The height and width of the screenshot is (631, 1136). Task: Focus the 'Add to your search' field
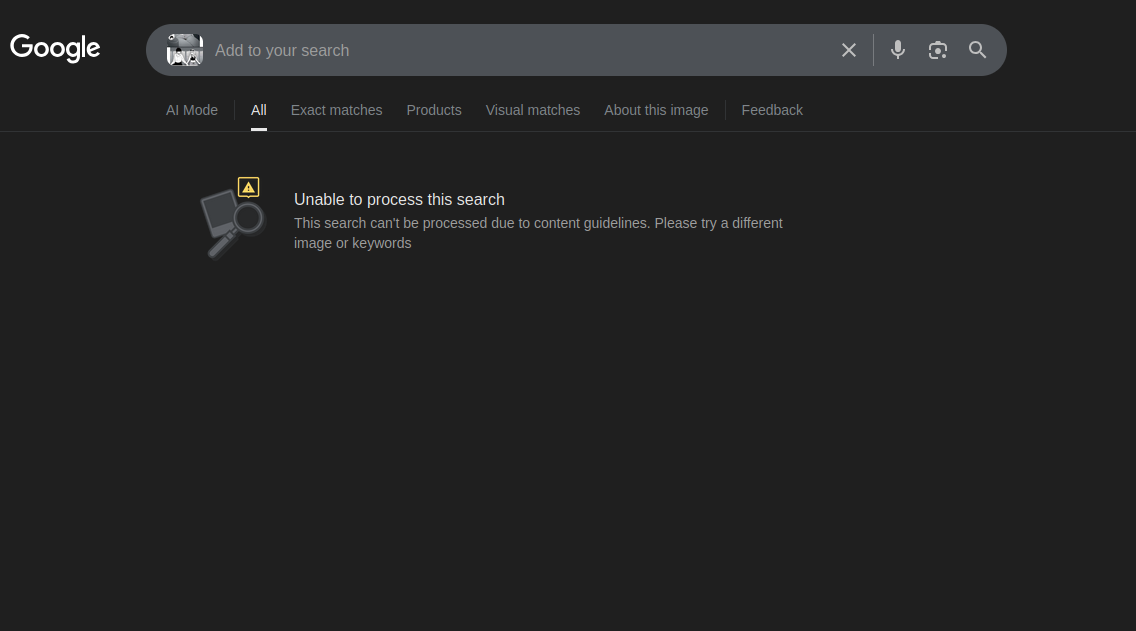518,51
